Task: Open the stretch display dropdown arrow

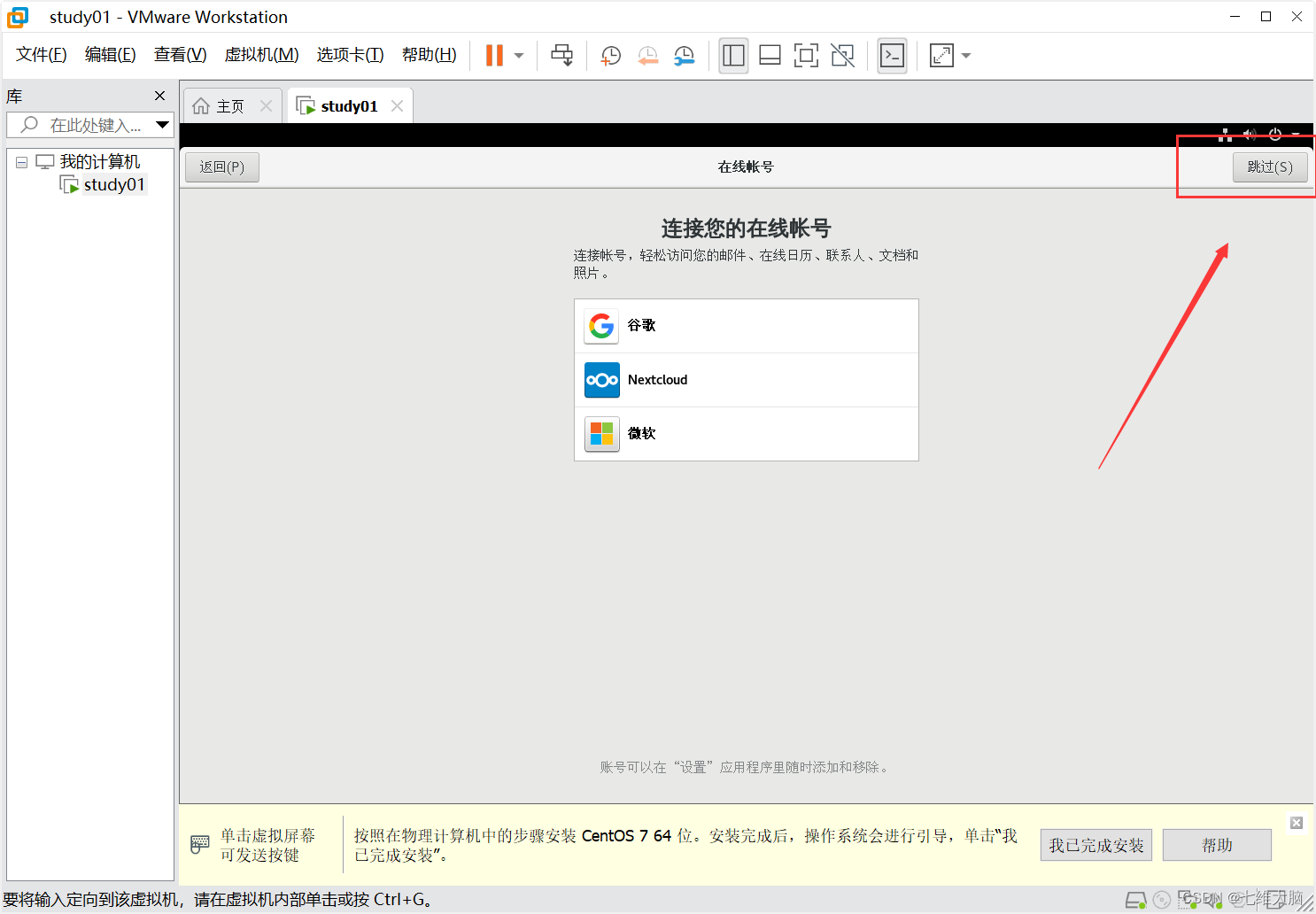Action: pos(966,56)
